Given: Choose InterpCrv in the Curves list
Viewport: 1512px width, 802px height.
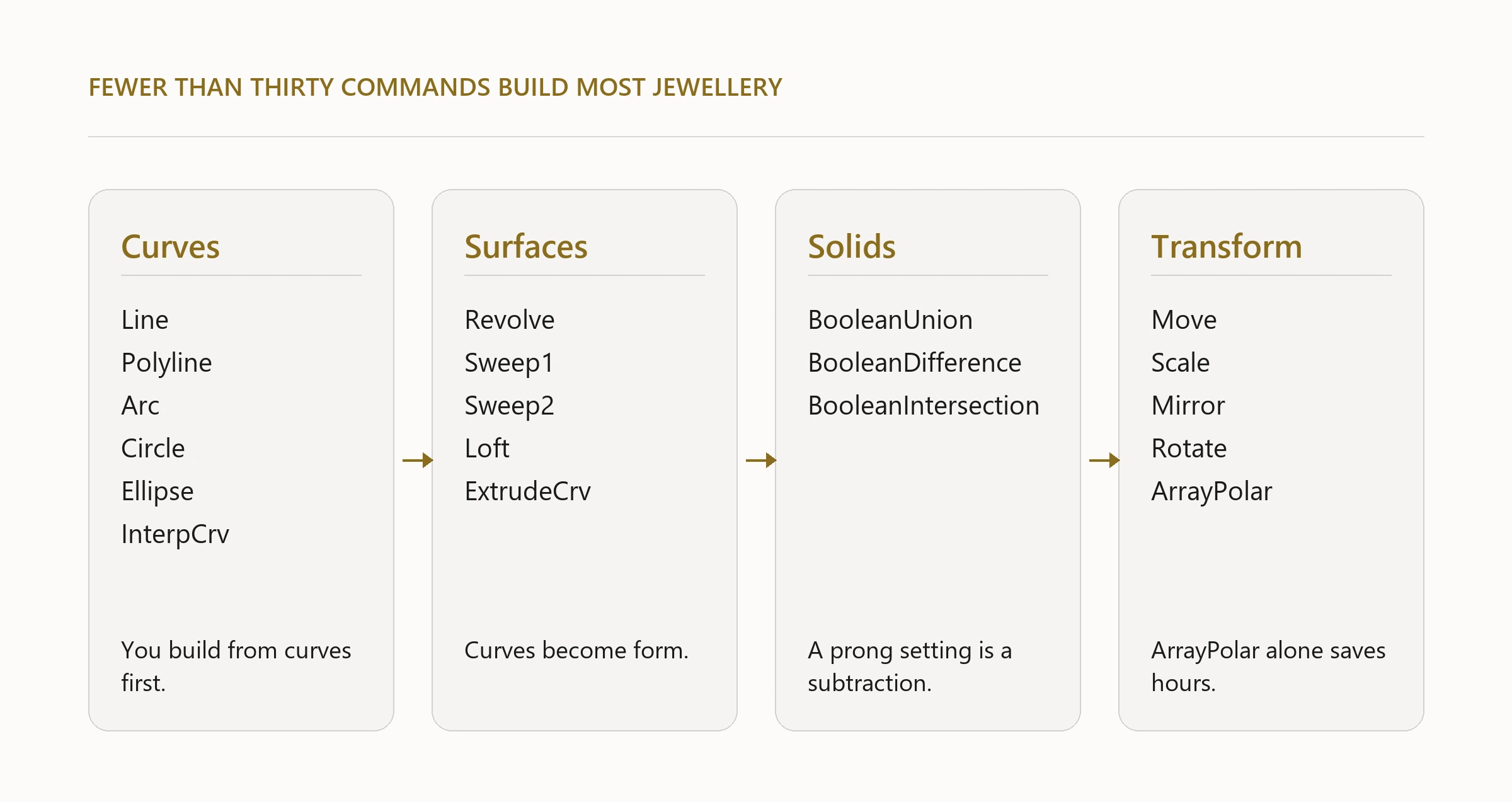Looking at the screenshot, I should tap(175, 534).
